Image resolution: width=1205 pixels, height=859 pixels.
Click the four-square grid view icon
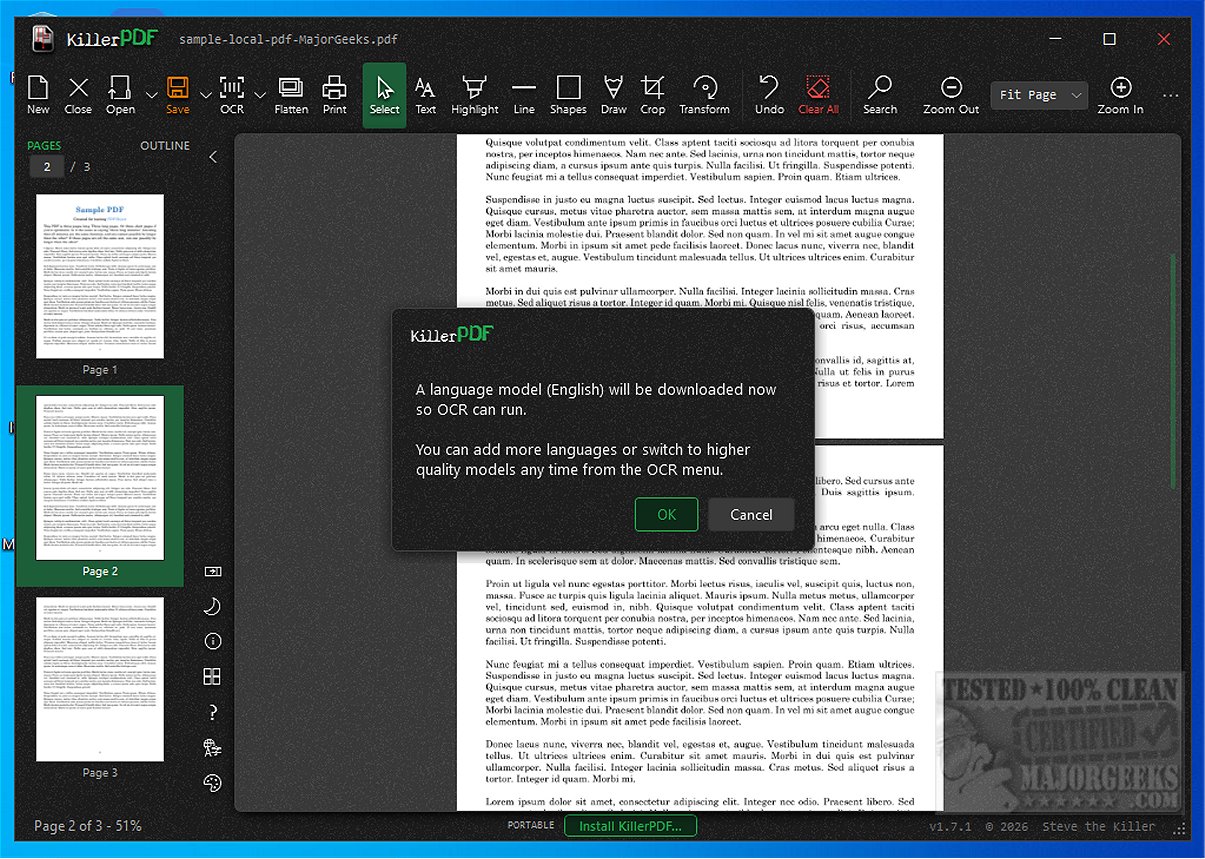coord(212,677)
